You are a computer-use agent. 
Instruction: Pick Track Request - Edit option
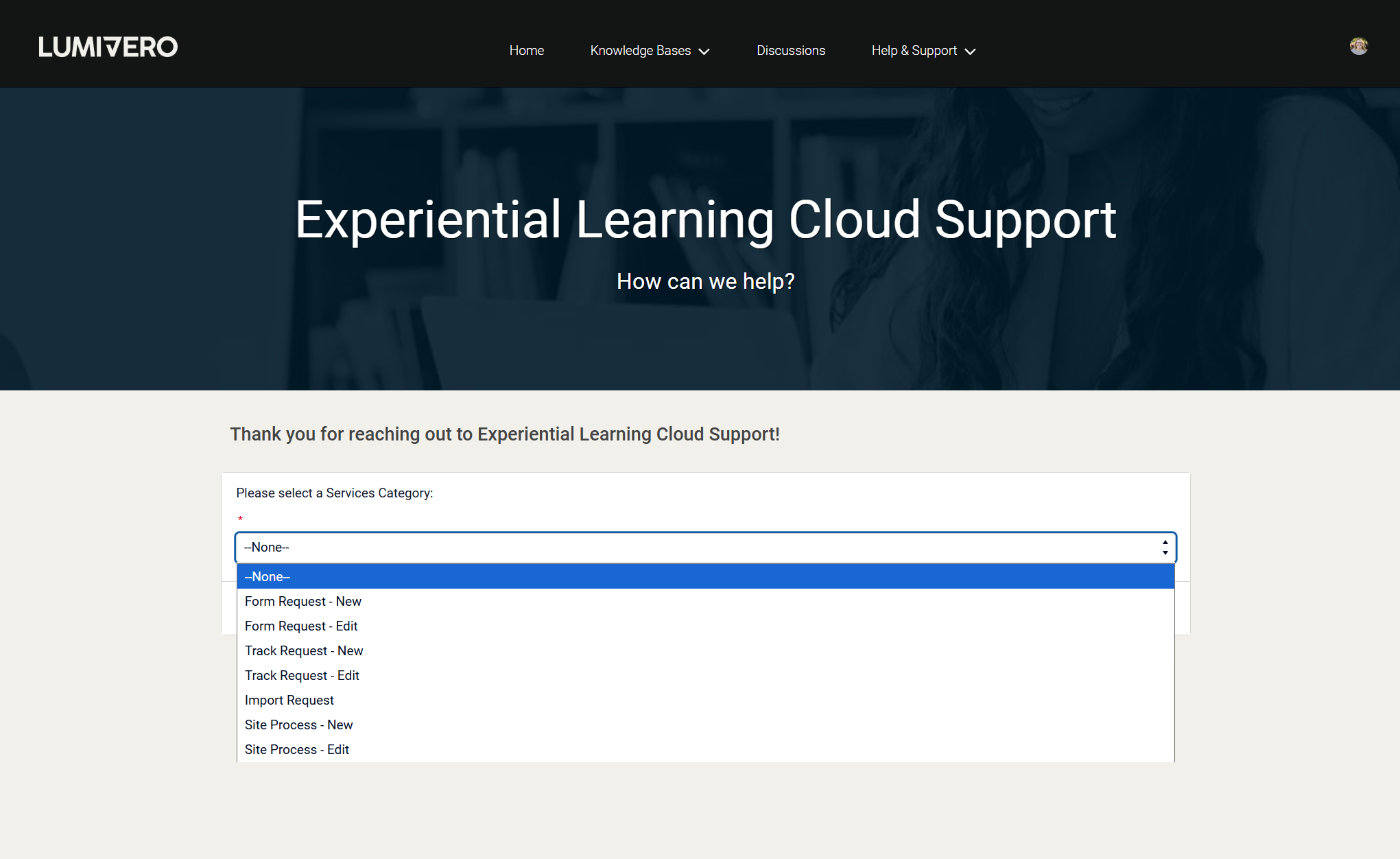[705, 675]
